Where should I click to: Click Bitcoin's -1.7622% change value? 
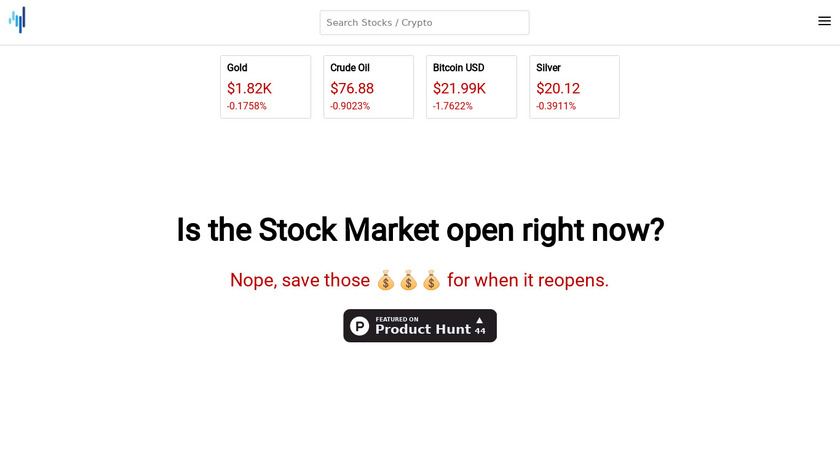[x=453, y=106]
